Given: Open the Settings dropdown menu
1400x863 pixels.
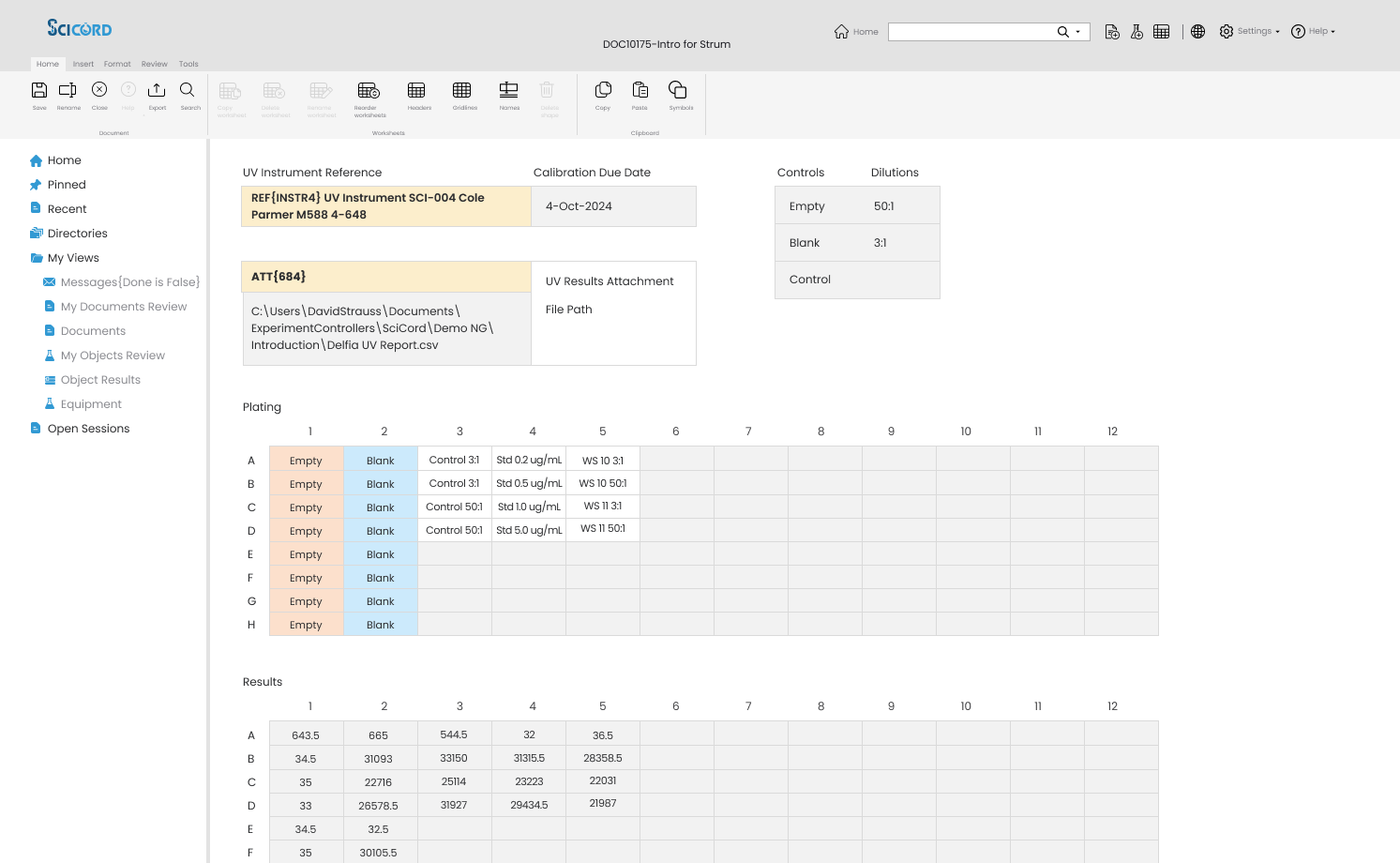Looking at the screenshot, I should [1249, 31].
